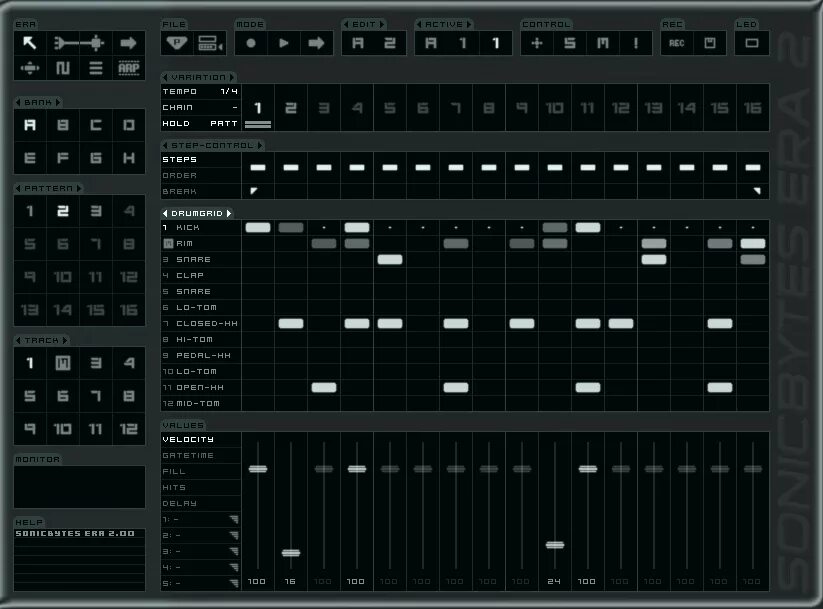Select ORDER row in step control

tap(180, 175)
